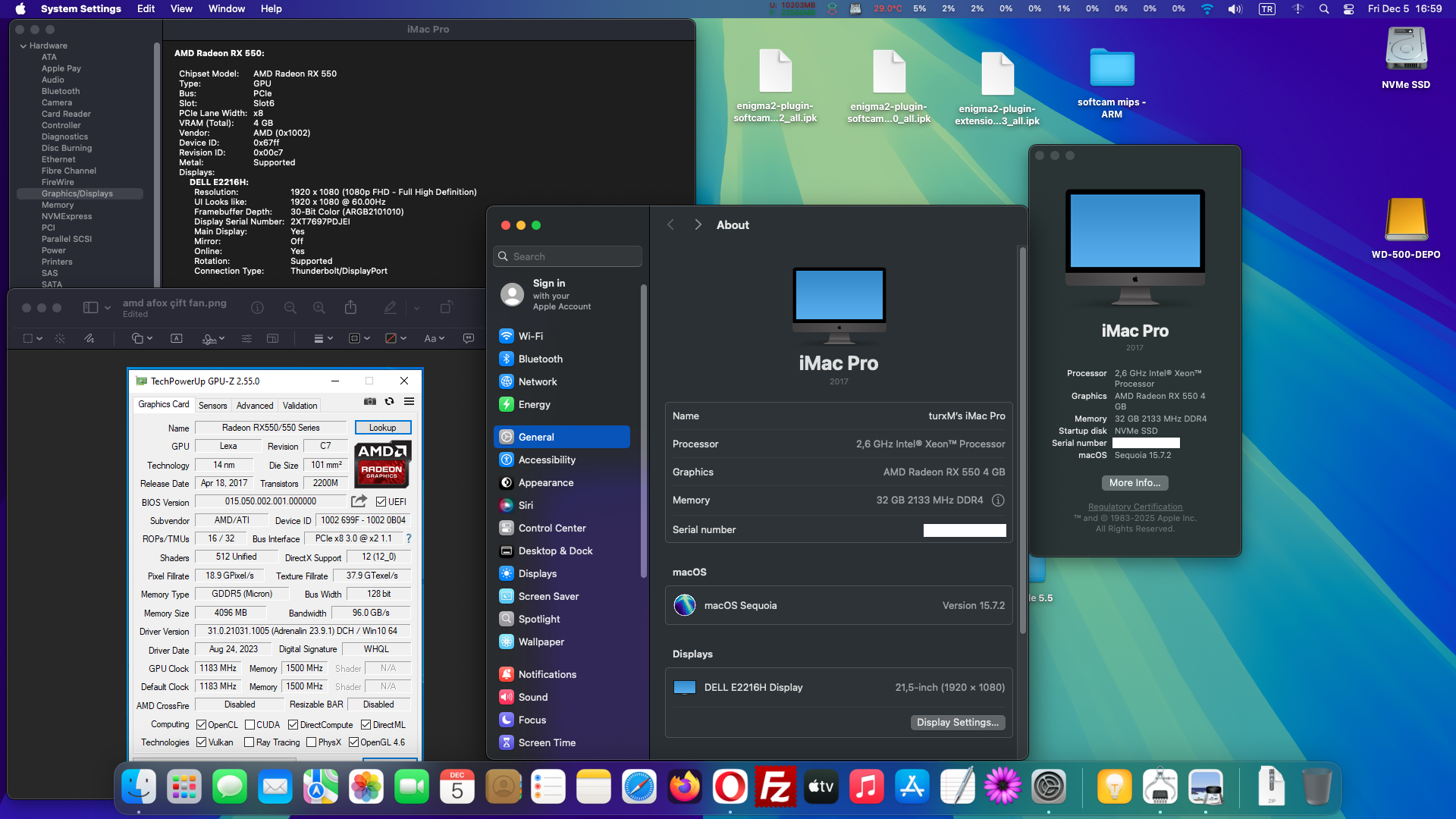Uncheck the UEFI checkbox in GPU-Z
1456x819 pixels.
click(380, 501)
